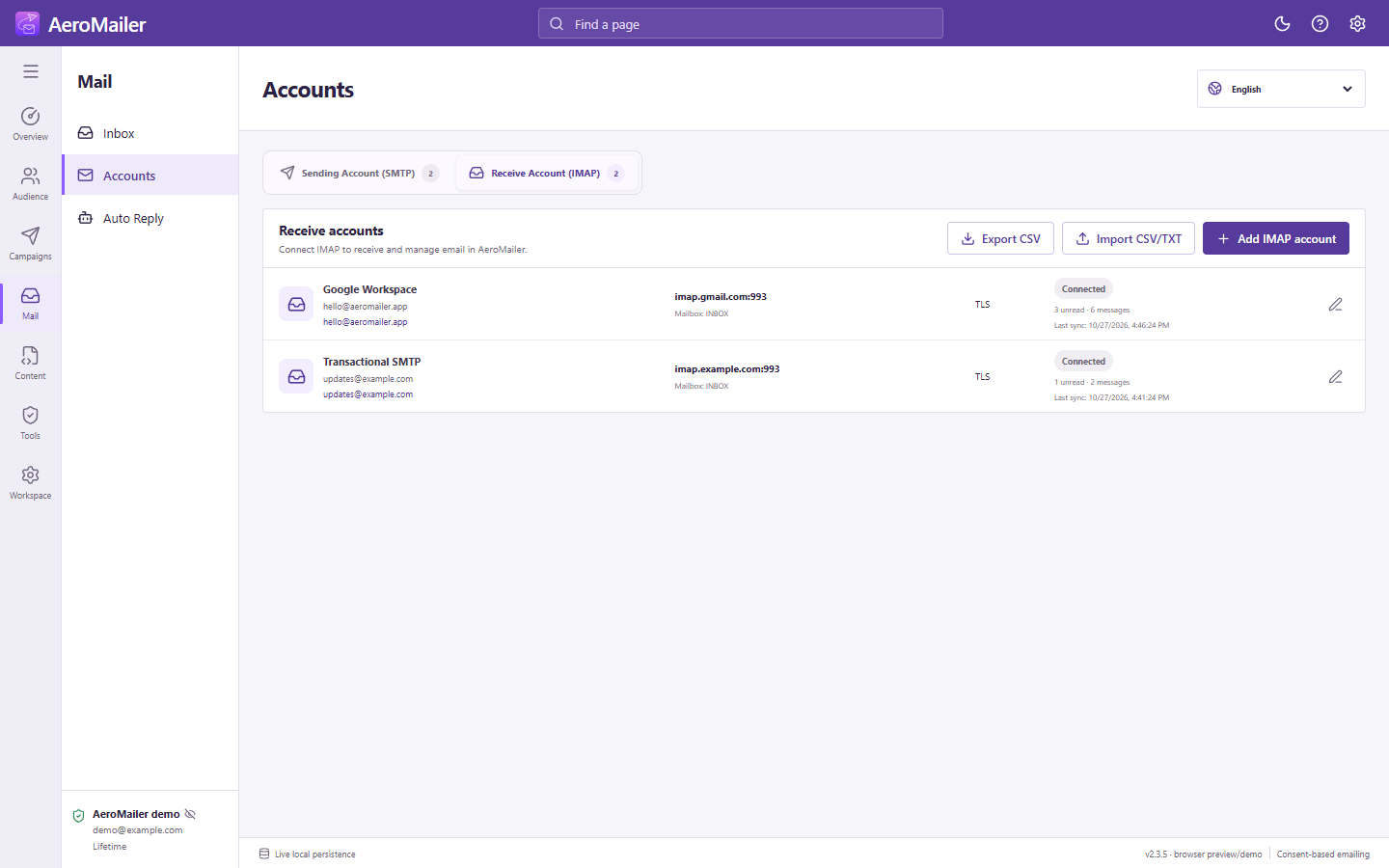The image size is (1389, 868).
Task: Go to Overview in the left rail
Action: pos(31,124)
